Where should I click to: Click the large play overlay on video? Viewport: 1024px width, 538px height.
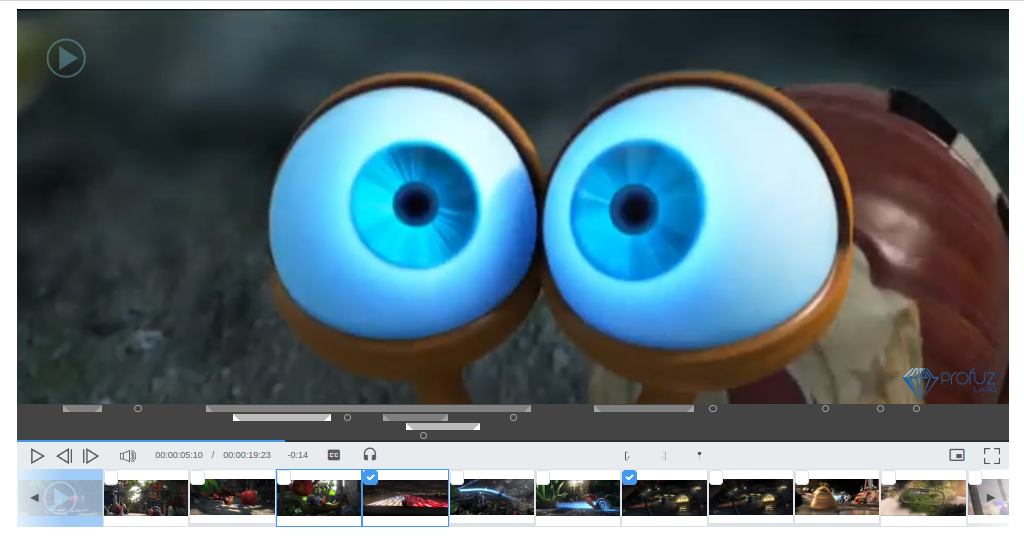[x=66, y=58]
